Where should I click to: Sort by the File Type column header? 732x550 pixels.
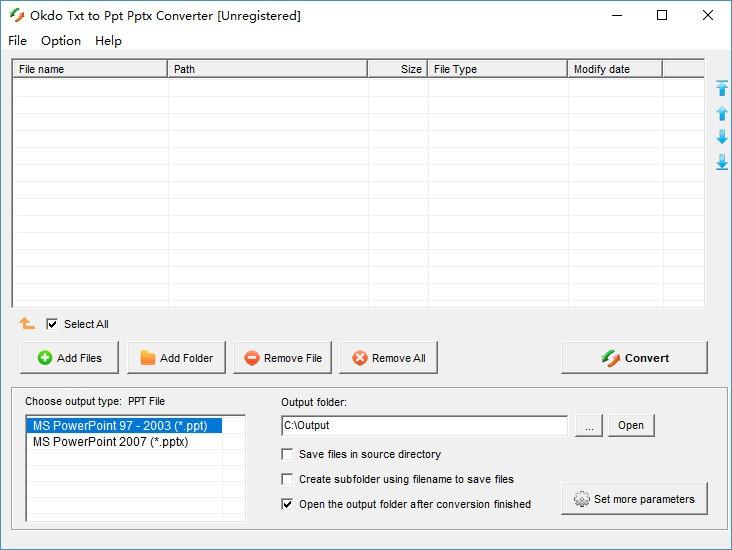(498, 69)
